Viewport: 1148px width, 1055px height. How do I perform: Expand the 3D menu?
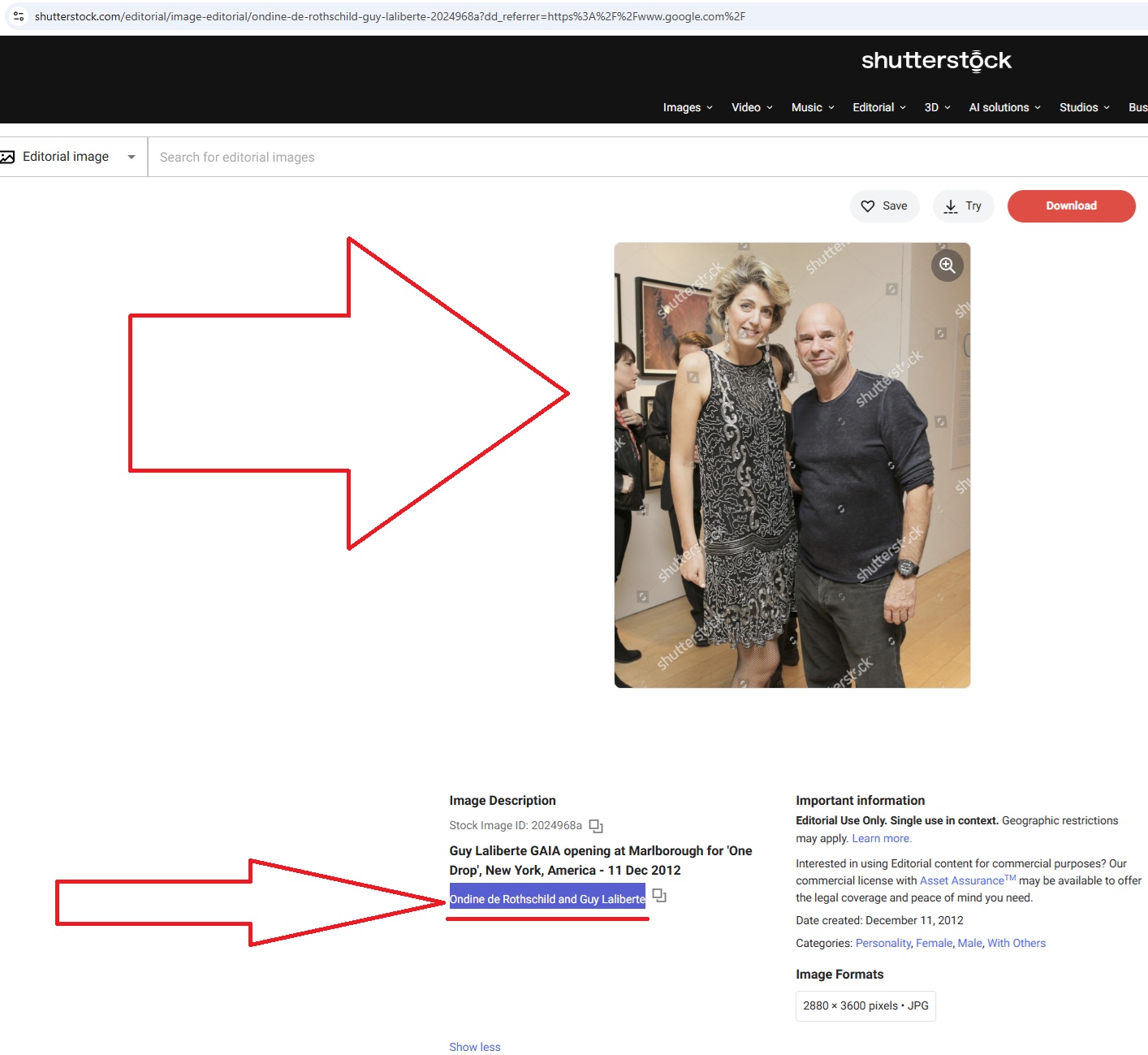pyautogui.click(x=937, y=107)
